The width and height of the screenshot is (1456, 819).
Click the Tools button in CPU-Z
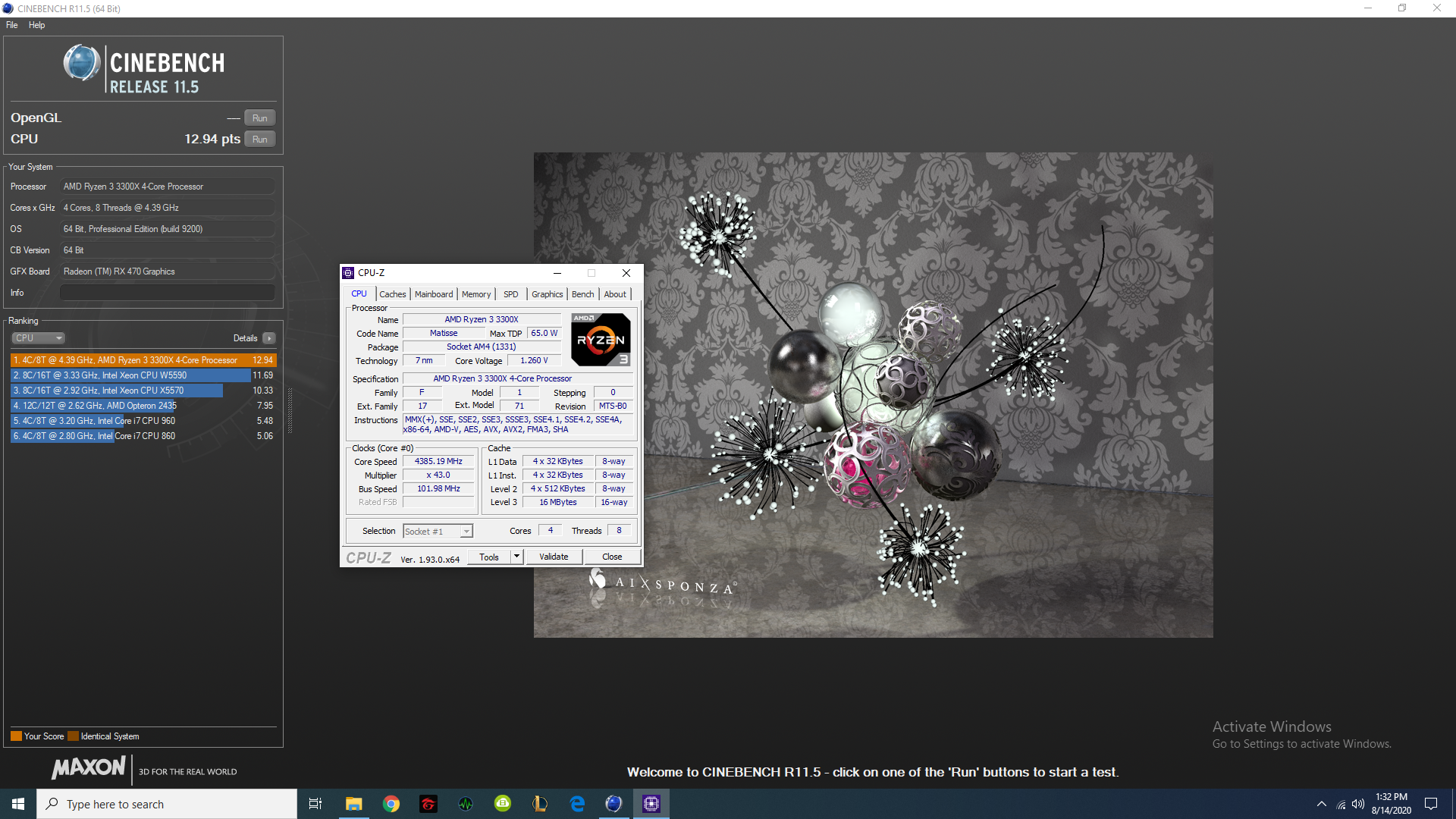coord(489,557)
